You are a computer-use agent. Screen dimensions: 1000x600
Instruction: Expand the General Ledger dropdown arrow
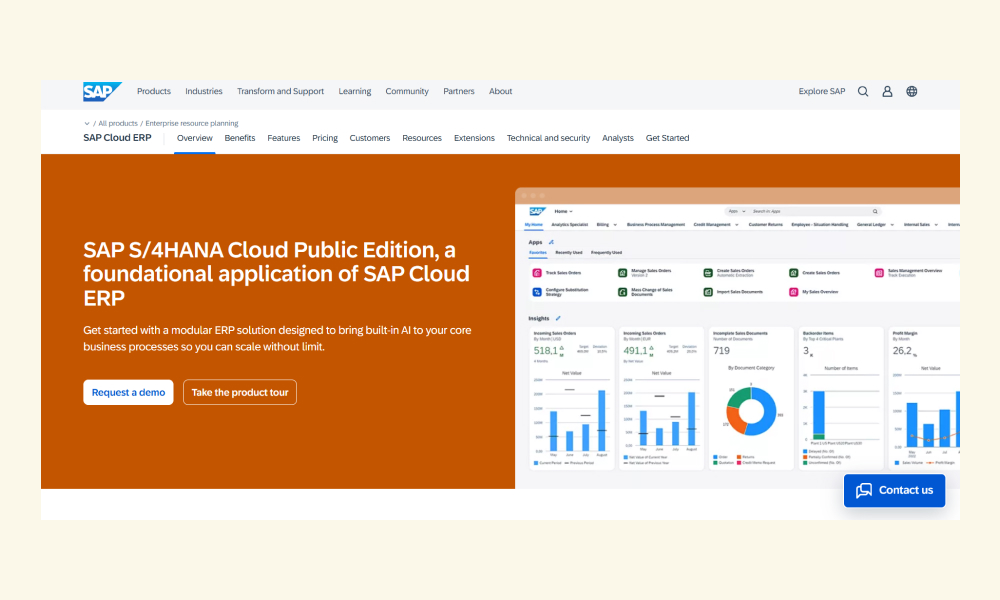pyautogui.click(x=892, y=225)
